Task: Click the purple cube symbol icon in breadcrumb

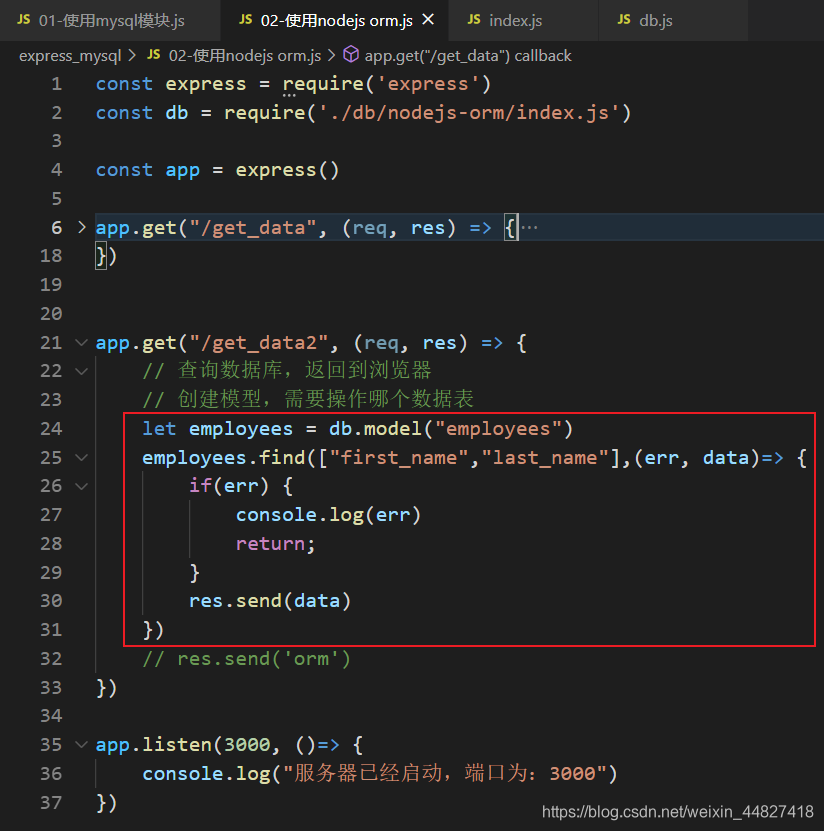Action: pos(351,55)
